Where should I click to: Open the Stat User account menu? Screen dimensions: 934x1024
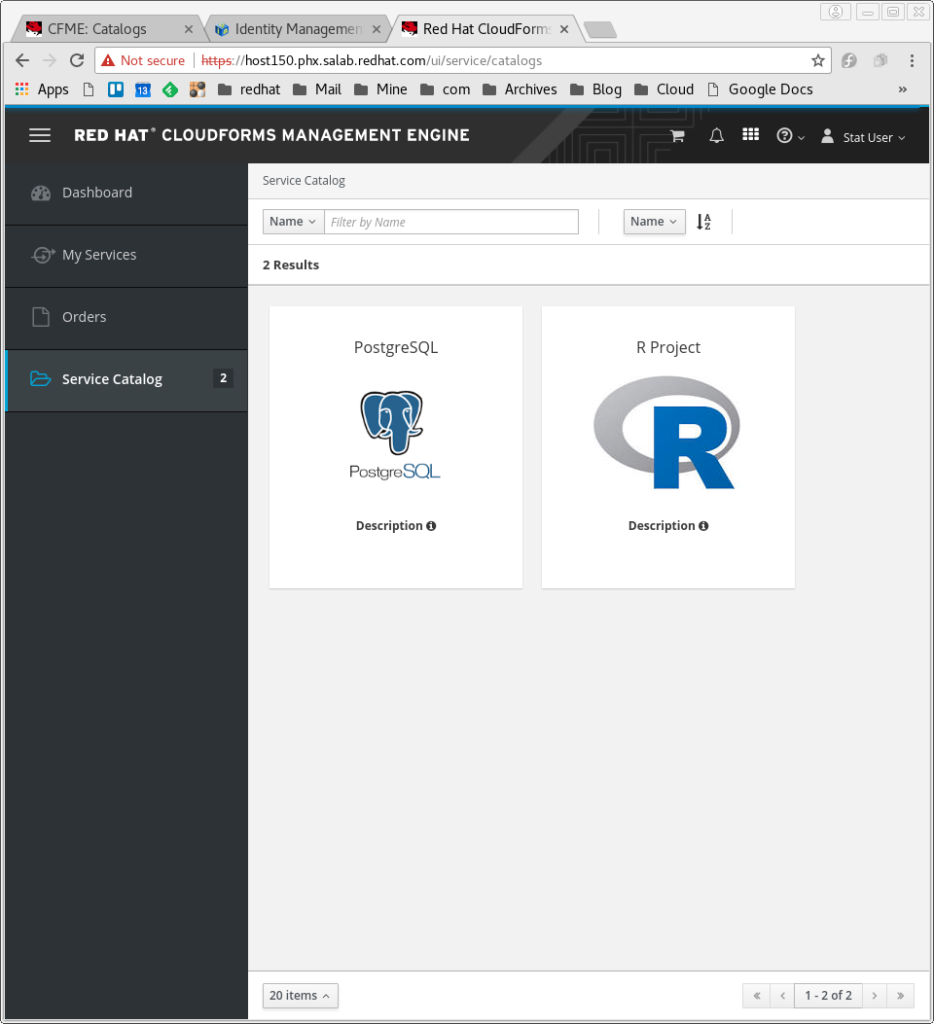[x=863, y=136]
